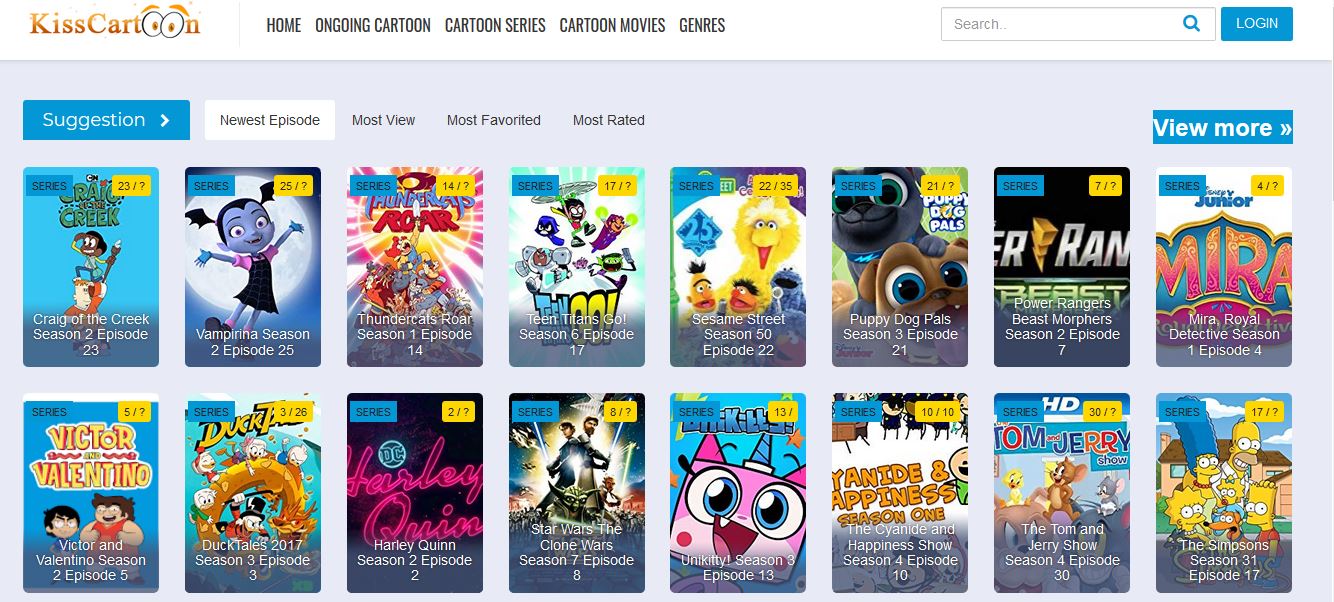
Task: Click SERIES tag on Craig of the Creek
Action: [49, 186]
